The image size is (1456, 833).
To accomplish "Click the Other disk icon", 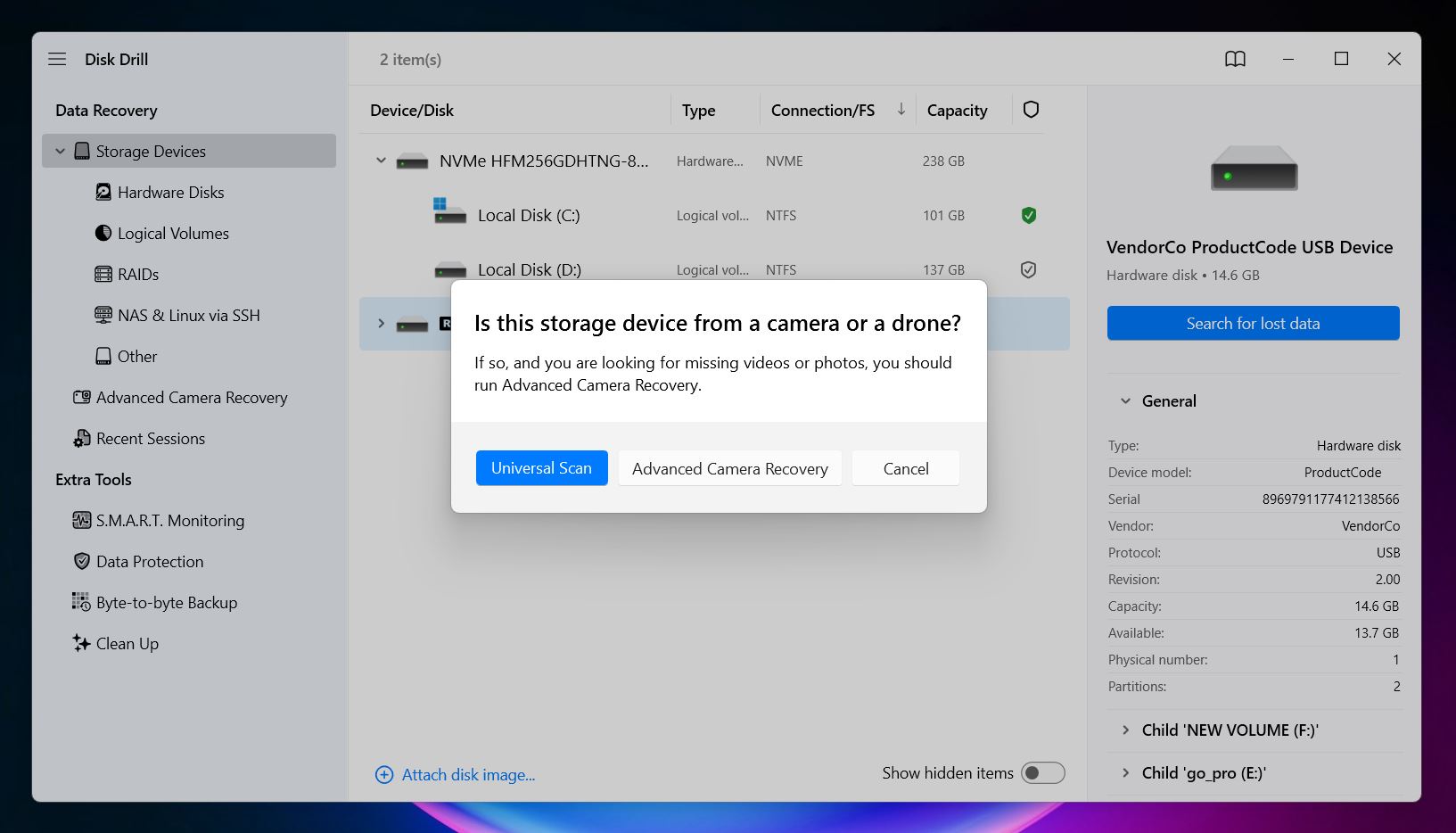I will point(103,356).
